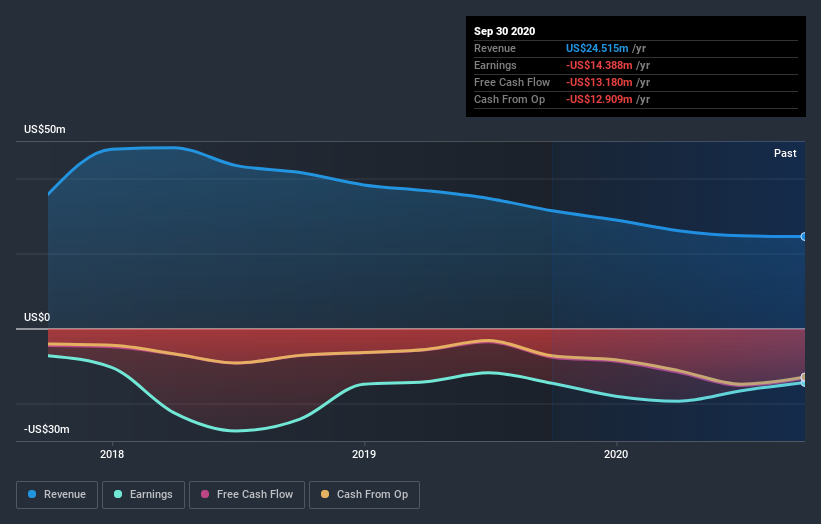Click the 2019 x-axis label
Screen dimensions: 821x524
(364, 454)
